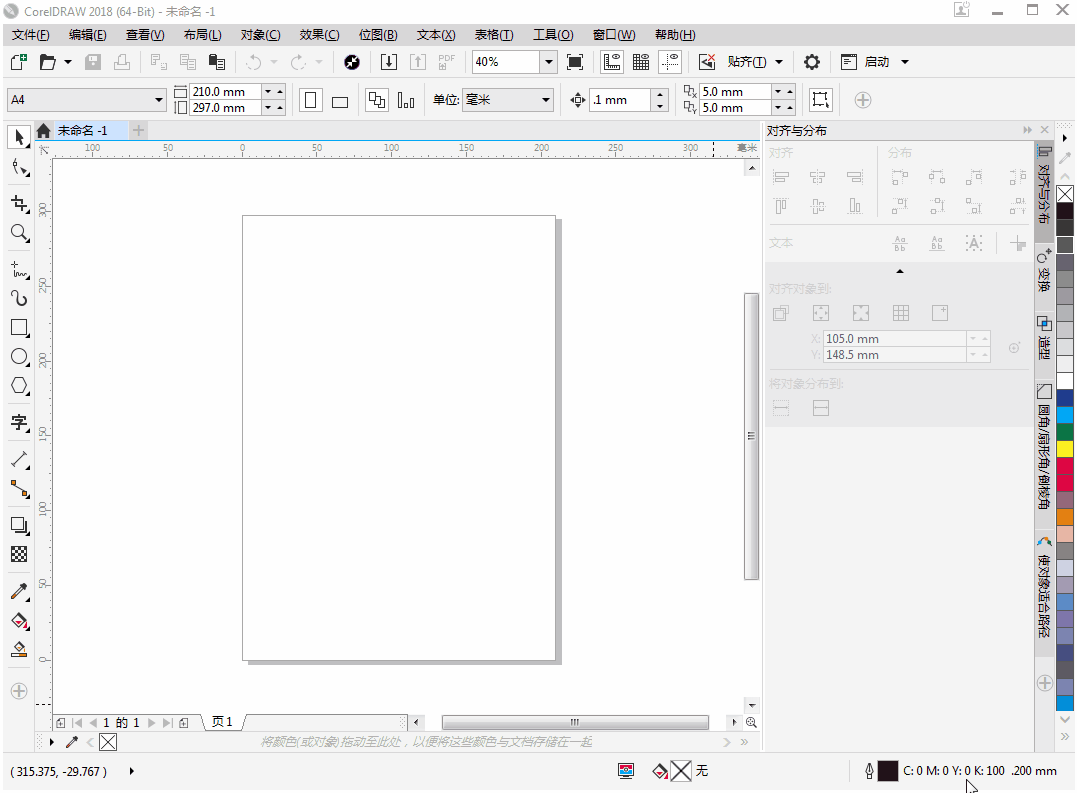Open the A4 page size dropdown
Viewport: 1077px width, 793px height.
click(159, 100)
